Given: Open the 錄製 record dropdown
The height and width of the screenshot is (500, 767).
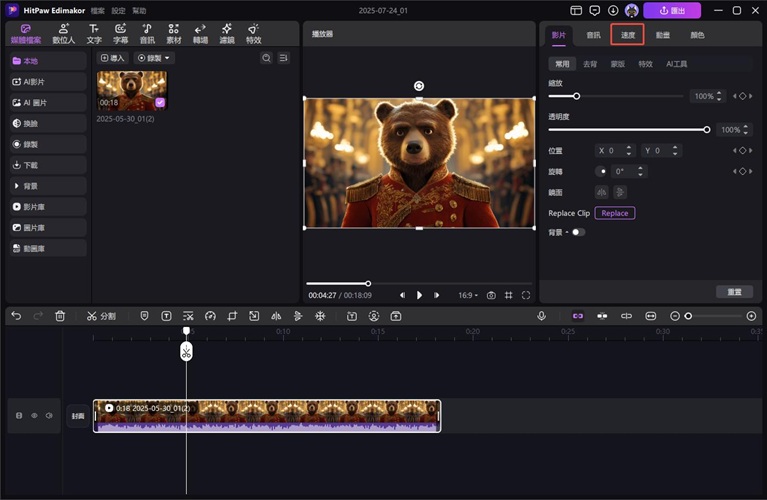Looking at the screenshot, I should 154,58.
